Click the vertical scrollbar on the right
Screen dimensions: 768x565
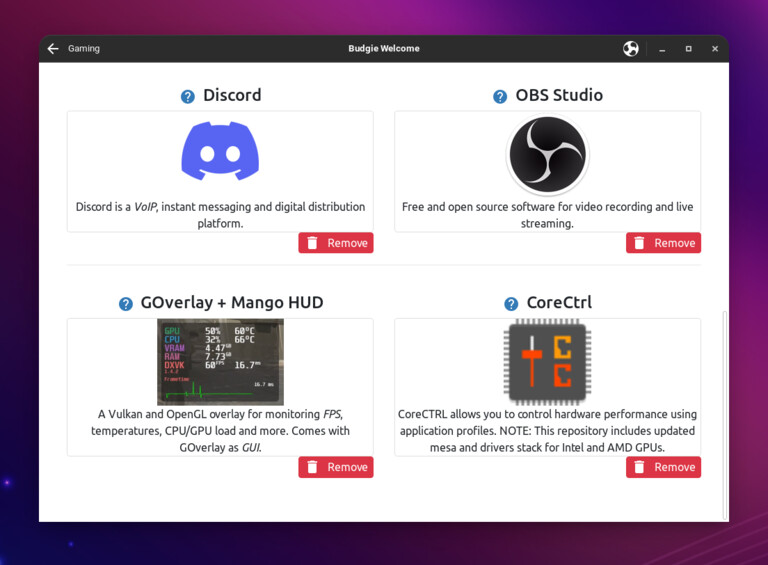coord(724,414)
